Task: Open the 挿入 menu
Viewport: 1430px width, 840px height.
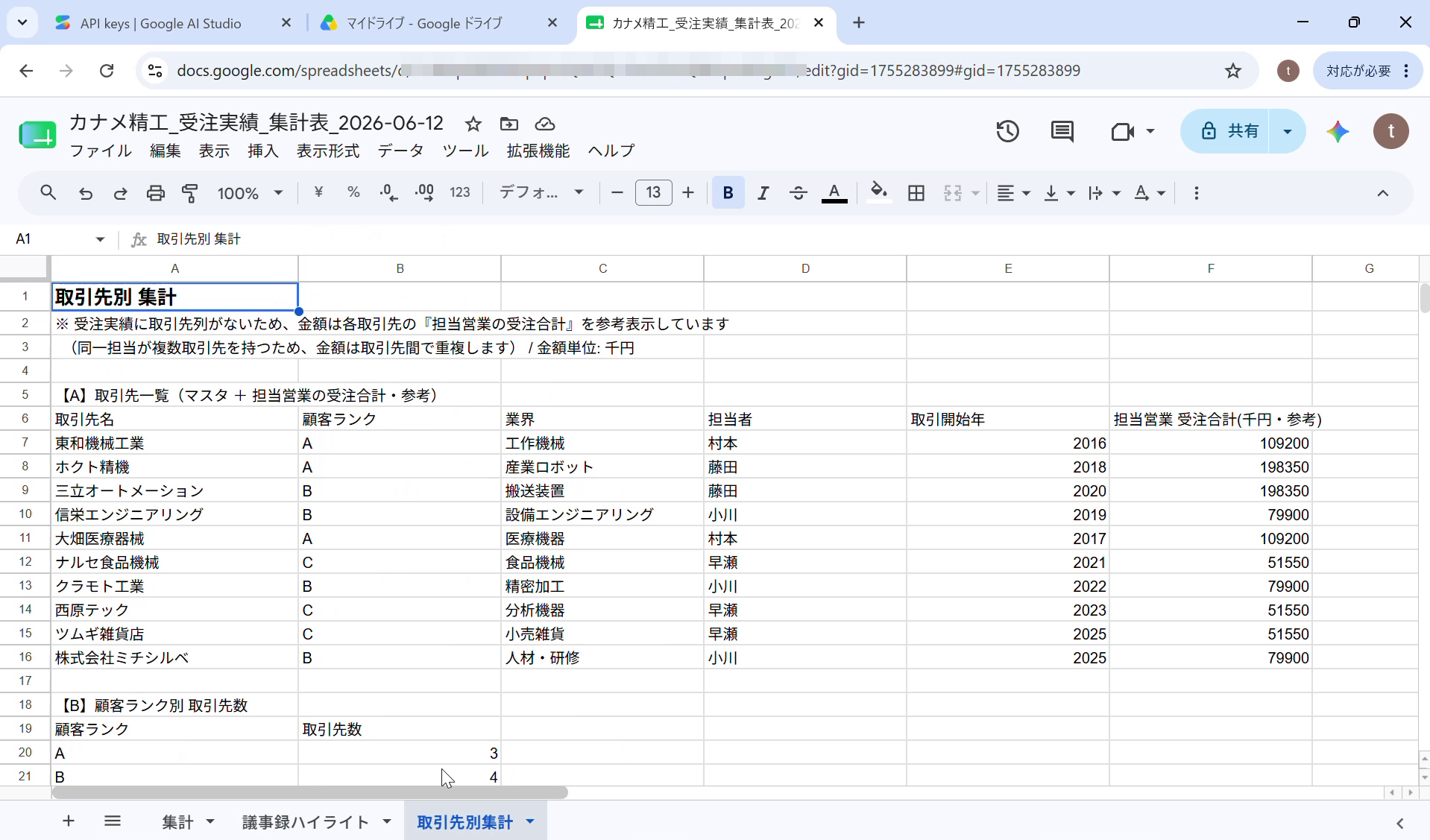Action: tap(262, 151)
